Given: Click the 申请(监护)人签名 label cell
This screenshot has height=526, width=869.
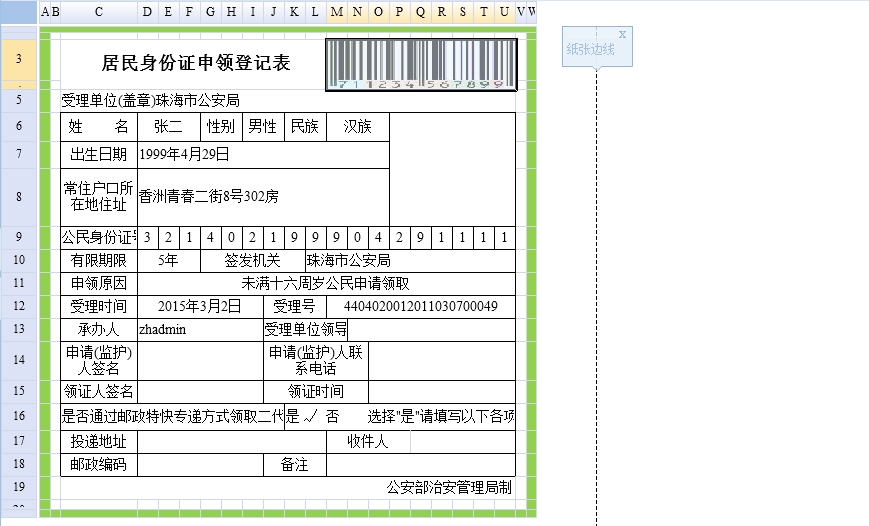Looking at the screenshot, I should (99, 361).
